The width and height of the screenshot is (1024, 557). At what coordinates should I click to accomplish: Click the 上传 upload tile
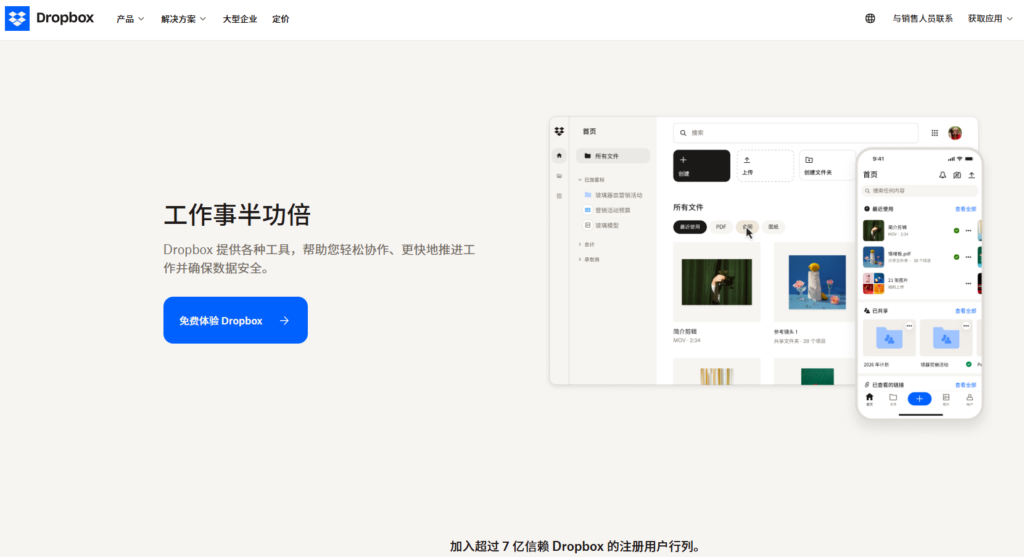[x=765, y=166]
